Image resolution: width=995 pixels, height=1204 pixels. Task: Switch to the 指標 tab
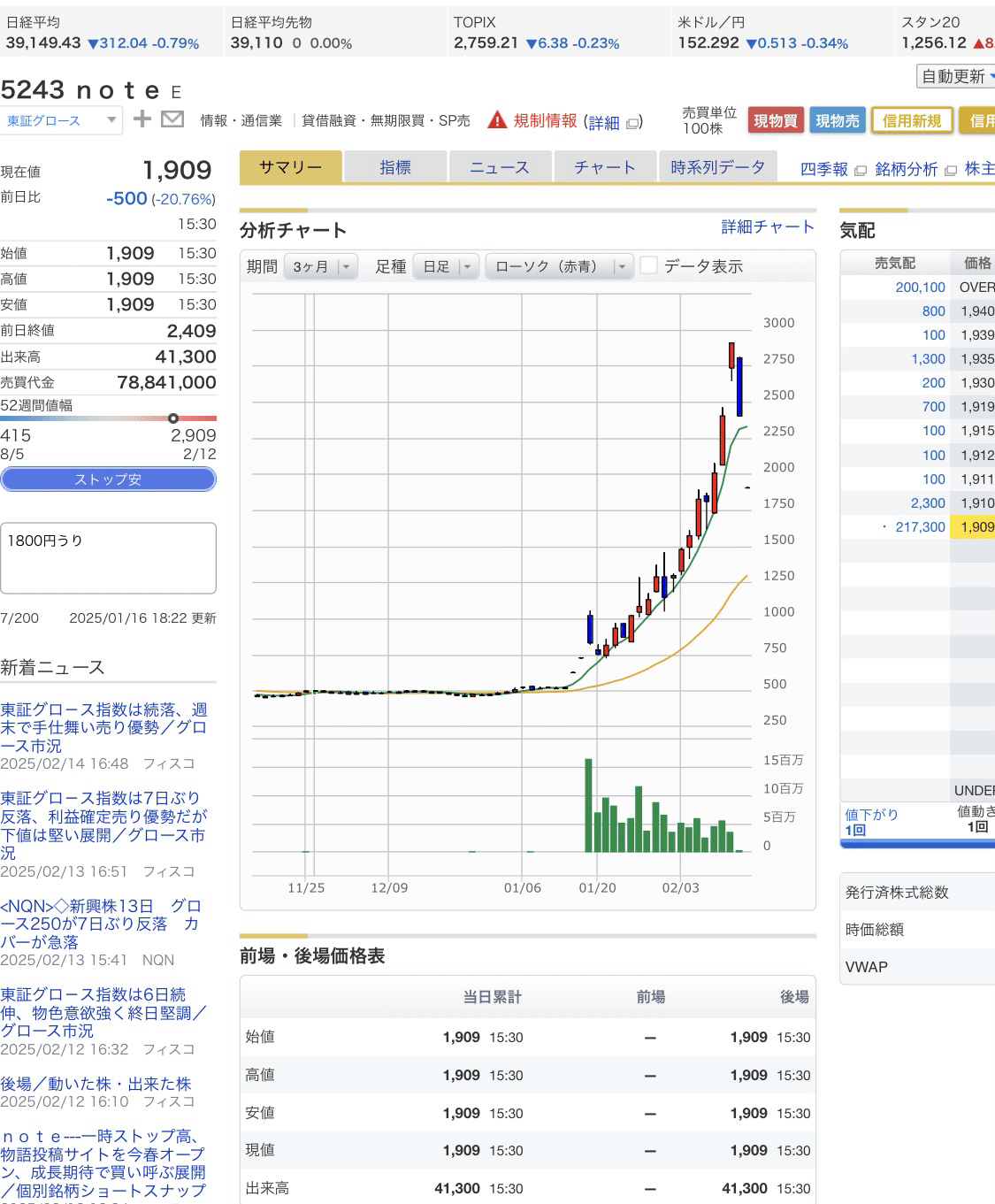pos(394,167)
